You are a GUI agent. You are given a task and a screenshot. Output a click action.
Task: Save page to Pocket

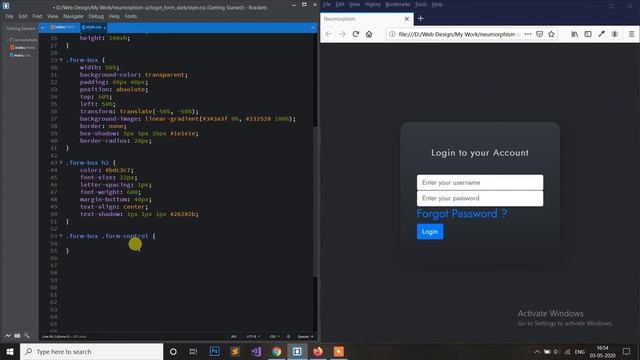(x=540, y=34)
